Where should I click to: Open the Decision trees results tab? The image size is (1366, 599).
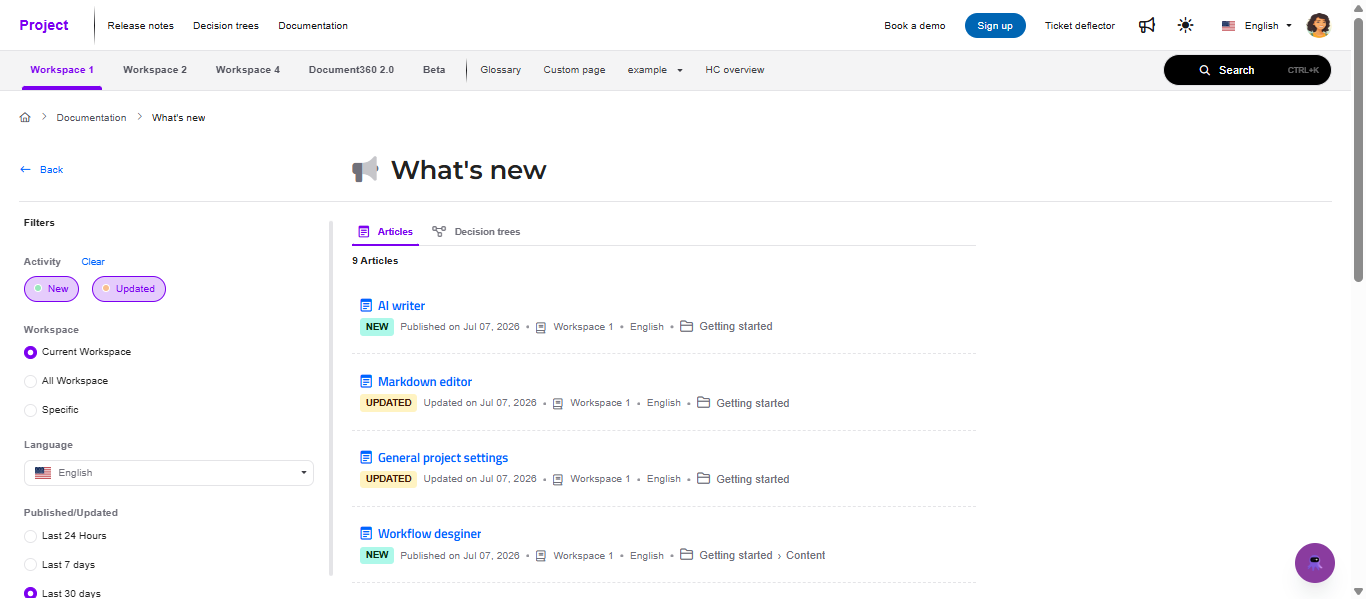(x=476, y=232)
